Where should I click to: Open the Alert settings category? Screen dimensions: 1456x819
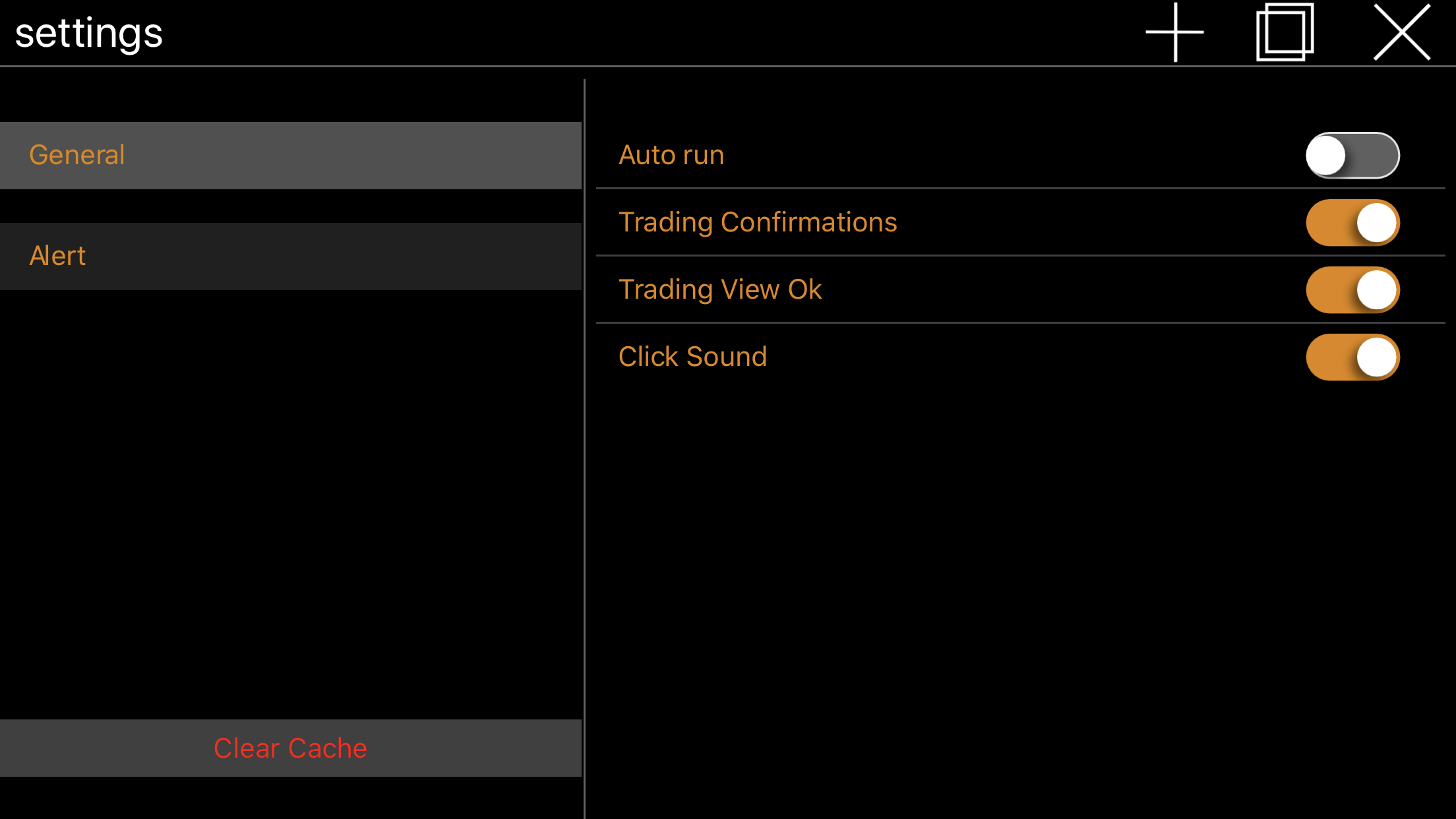click(290, 257)
